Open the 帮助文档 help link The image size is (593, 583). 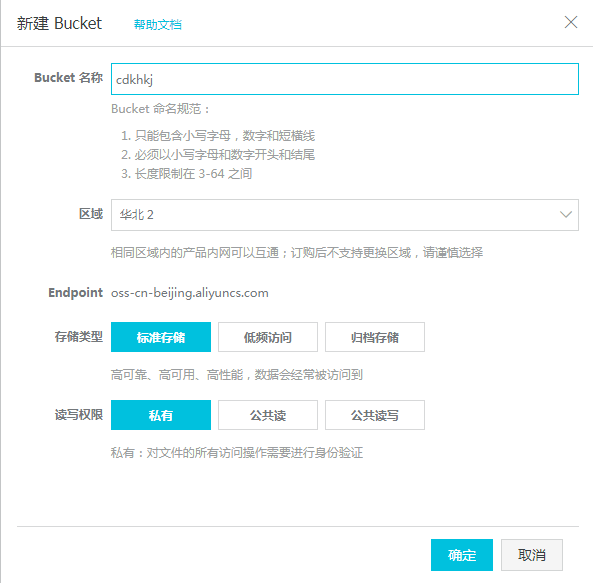click(x=158, y=25)
